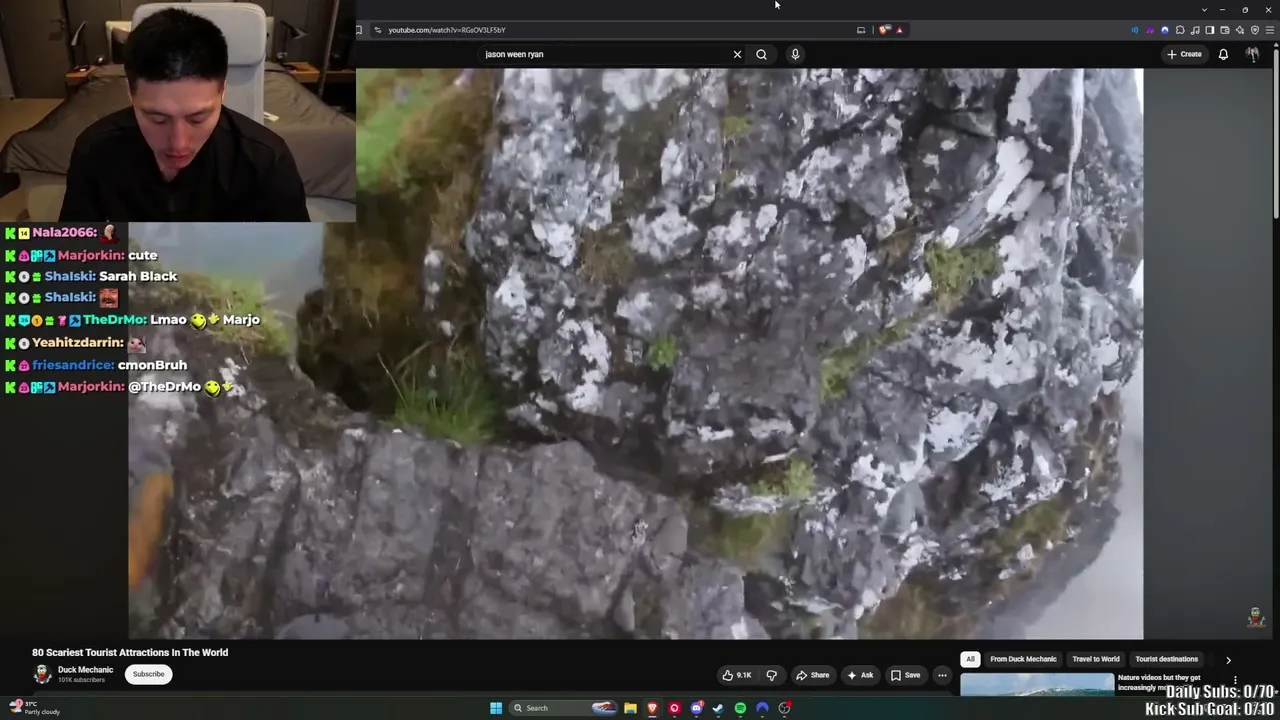Screen dimensions: 1280x720
Task: Open the Duck Mechanic channel name link
Action: pos(85,670)
